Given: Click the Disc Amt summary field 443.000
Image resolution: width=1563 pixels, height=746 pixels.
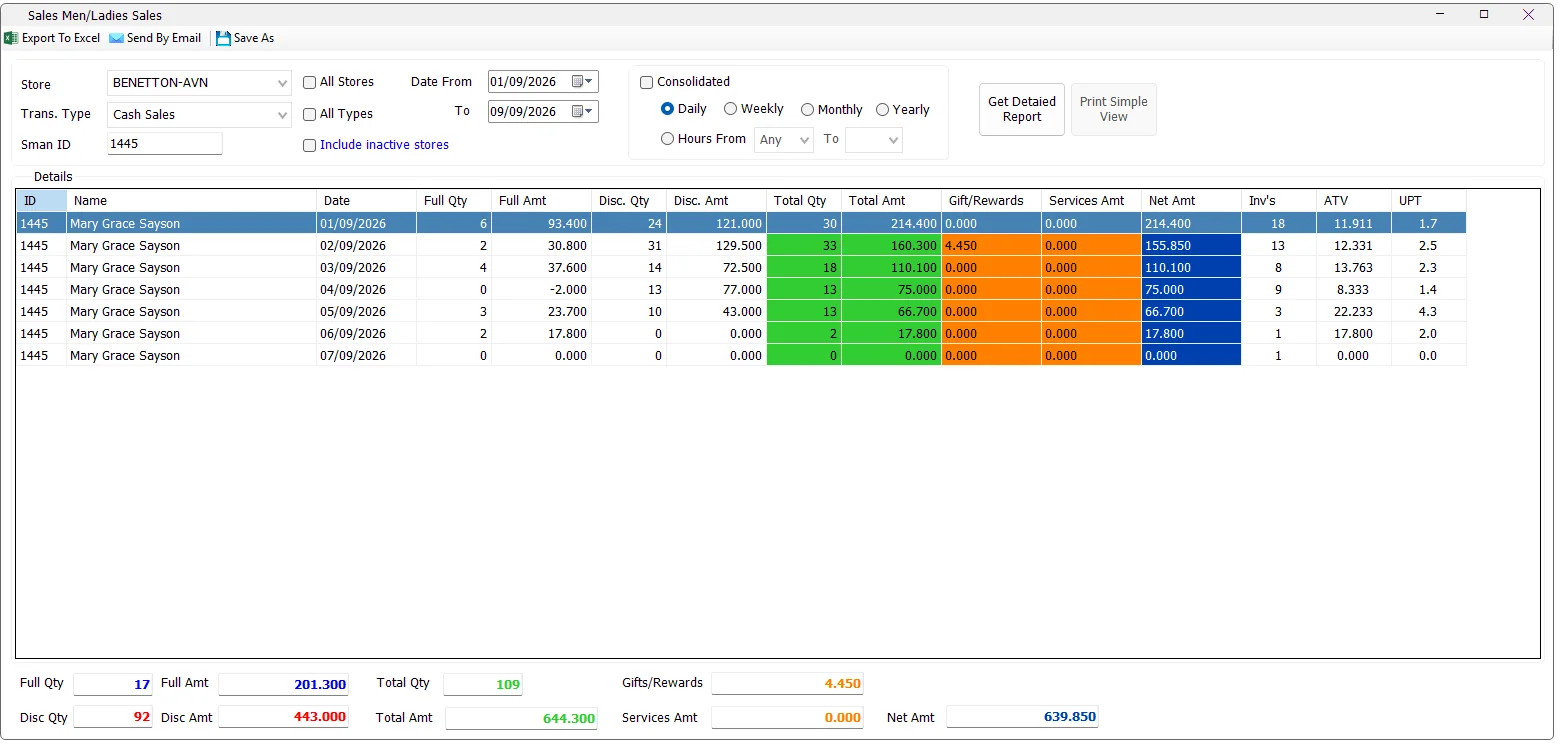Looking at the screenshot, I should pos(284,717).
